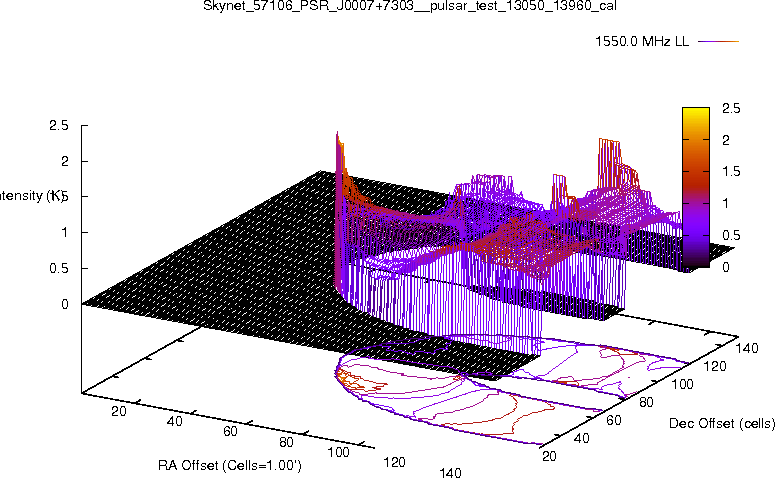Click RA Offset axis tick '20'

119,411
